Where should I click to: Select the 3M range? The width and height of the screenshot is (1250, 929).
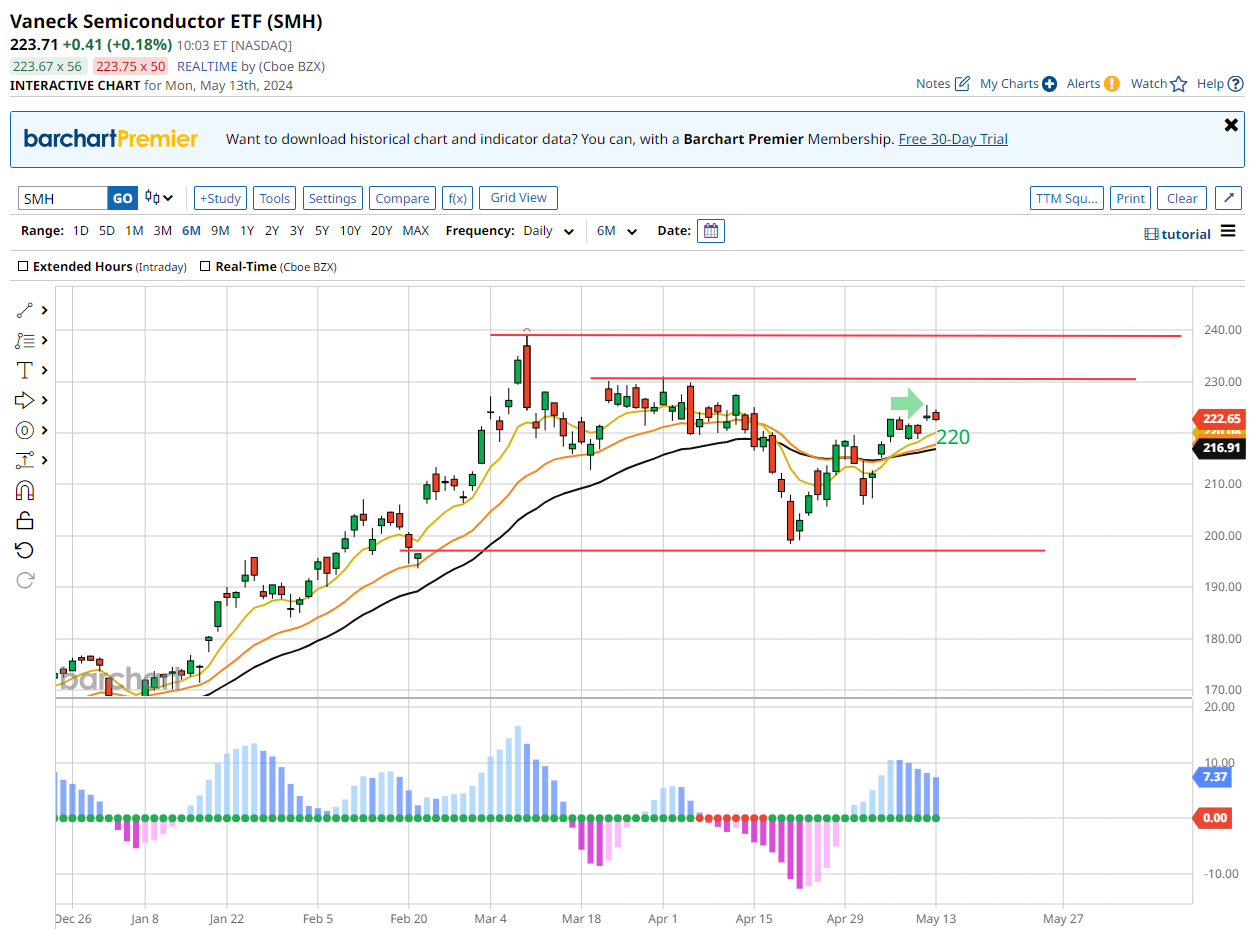(162, 231)
